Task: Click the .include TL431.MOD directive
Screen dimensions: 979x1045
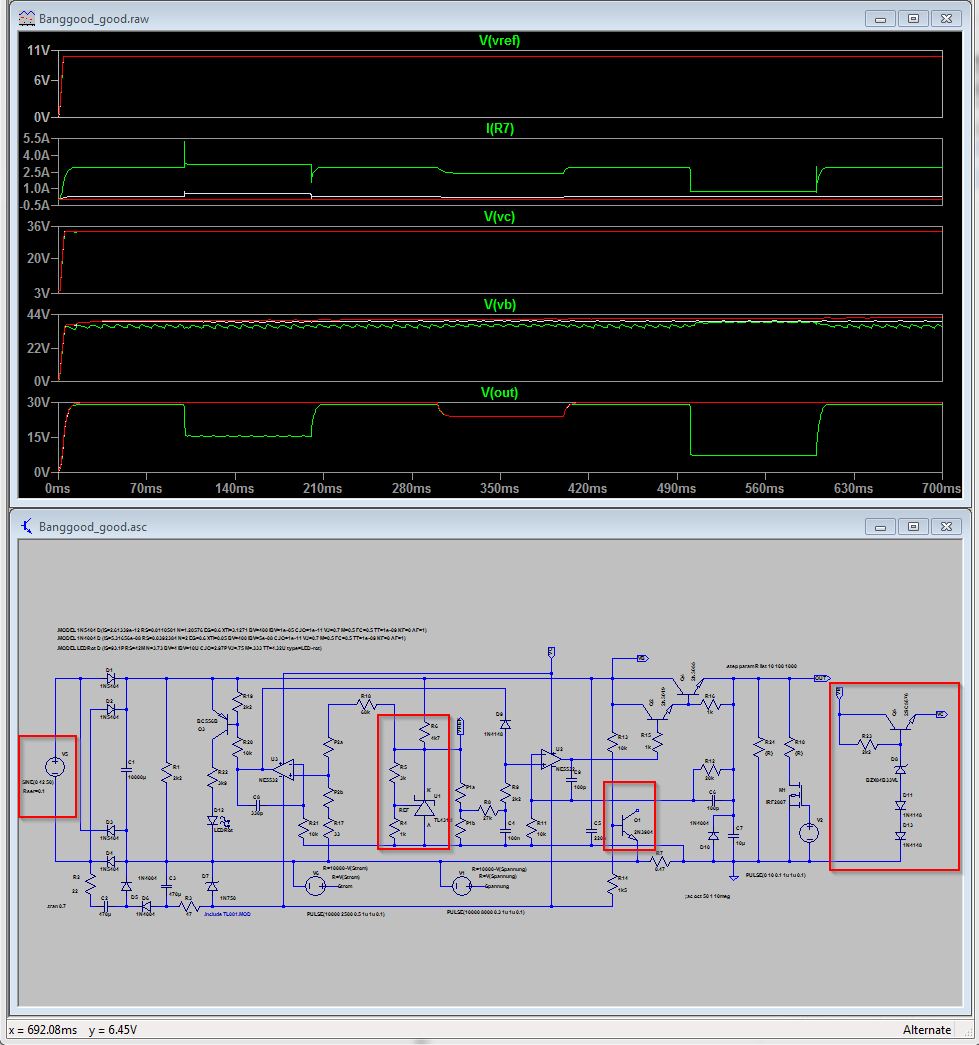Action: click(227, 914)
